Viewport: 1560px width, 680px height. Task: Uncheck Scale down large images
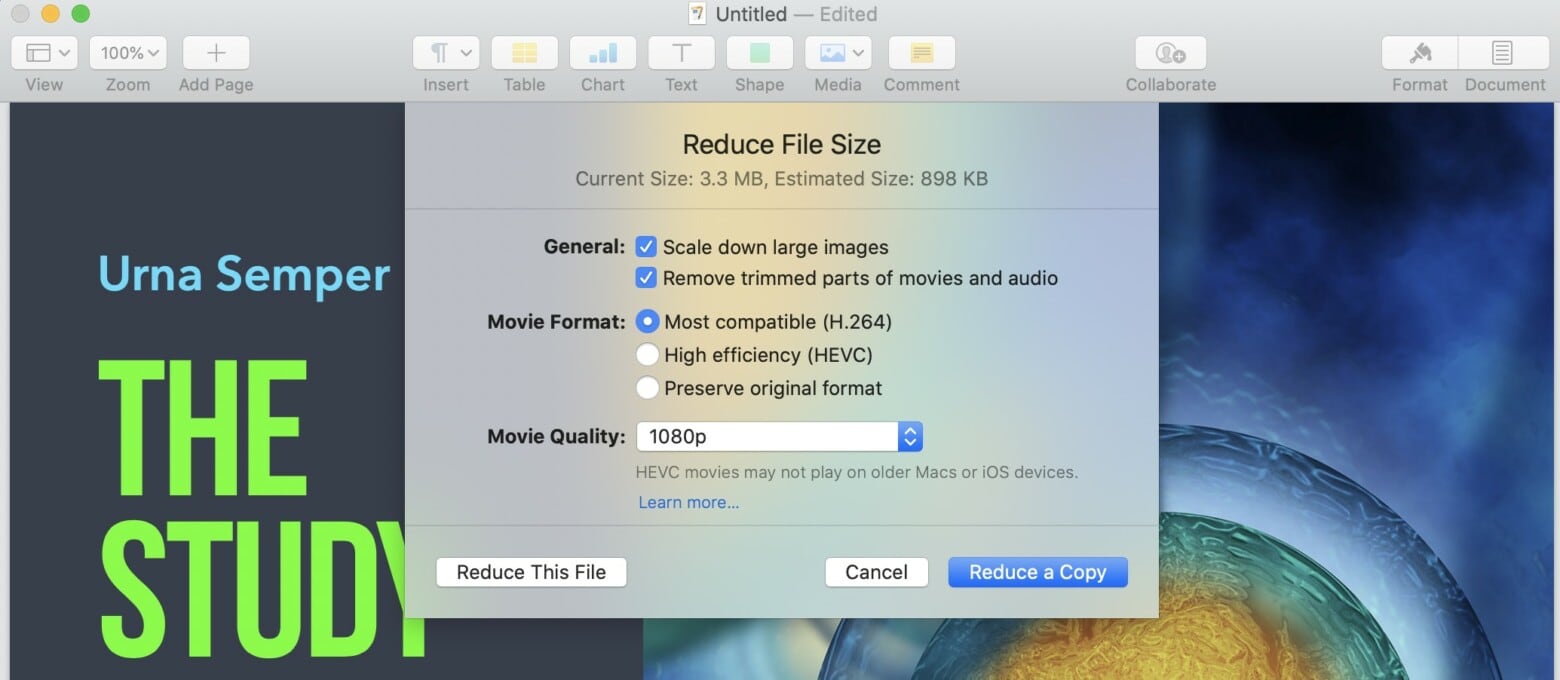click(x=647, y=247)
